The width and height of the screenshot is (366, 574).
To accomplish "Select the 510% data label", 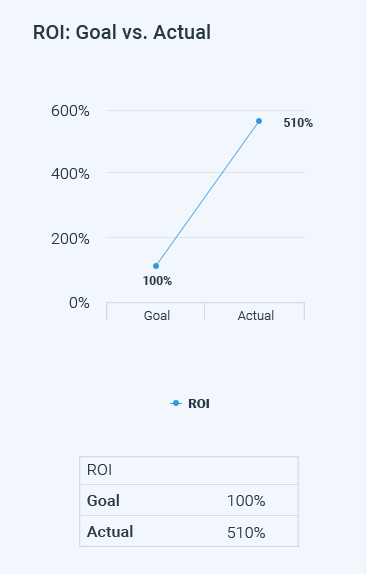I will point(298,123).
